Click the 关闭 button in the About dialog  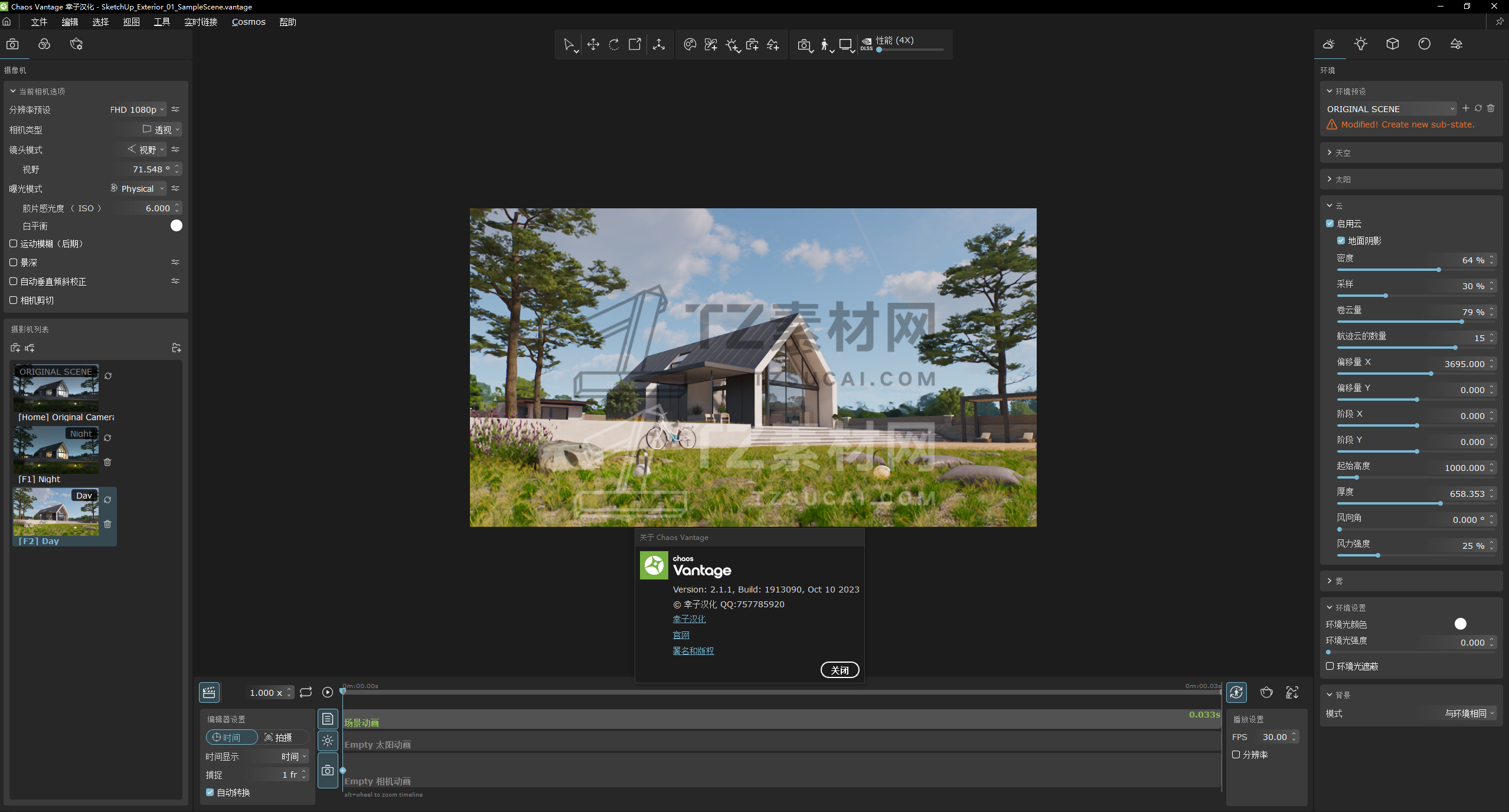pos(840,670)
